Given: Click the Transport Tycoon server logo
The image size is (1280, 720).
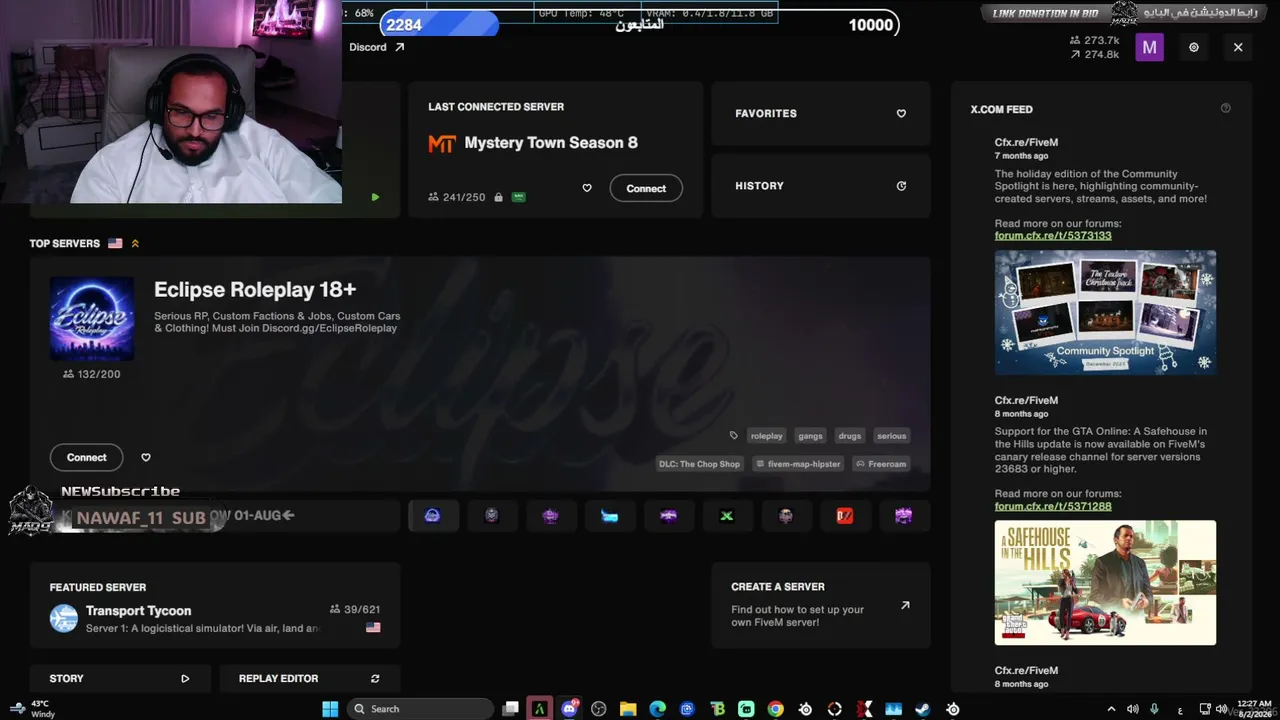Looking at the screenshot, I should [64, 618].
